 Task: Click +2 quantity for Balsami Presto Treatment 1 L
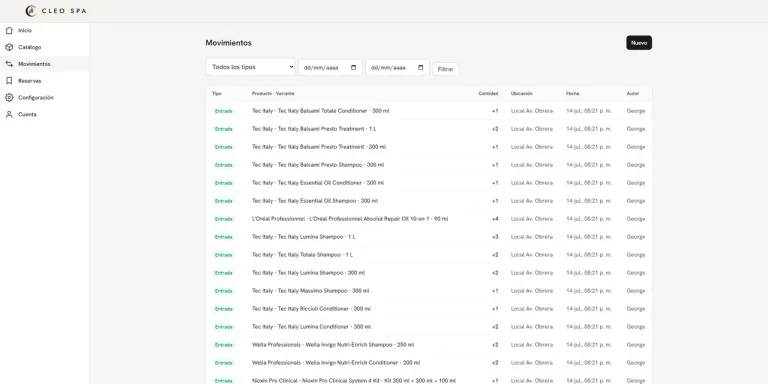coord(495,129)
